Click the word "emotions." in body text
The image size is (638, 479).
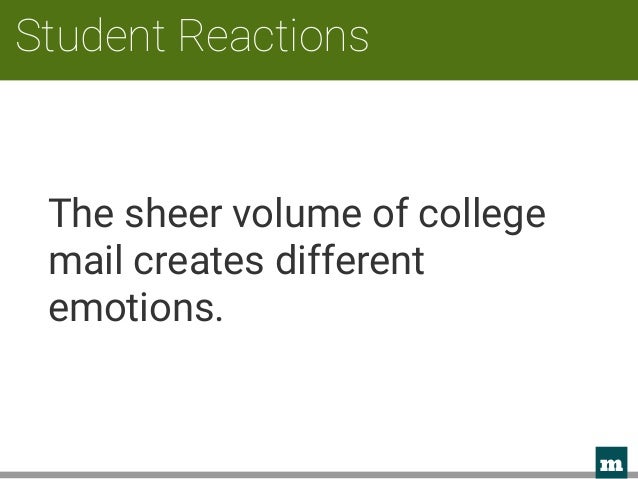click(136, 308)
